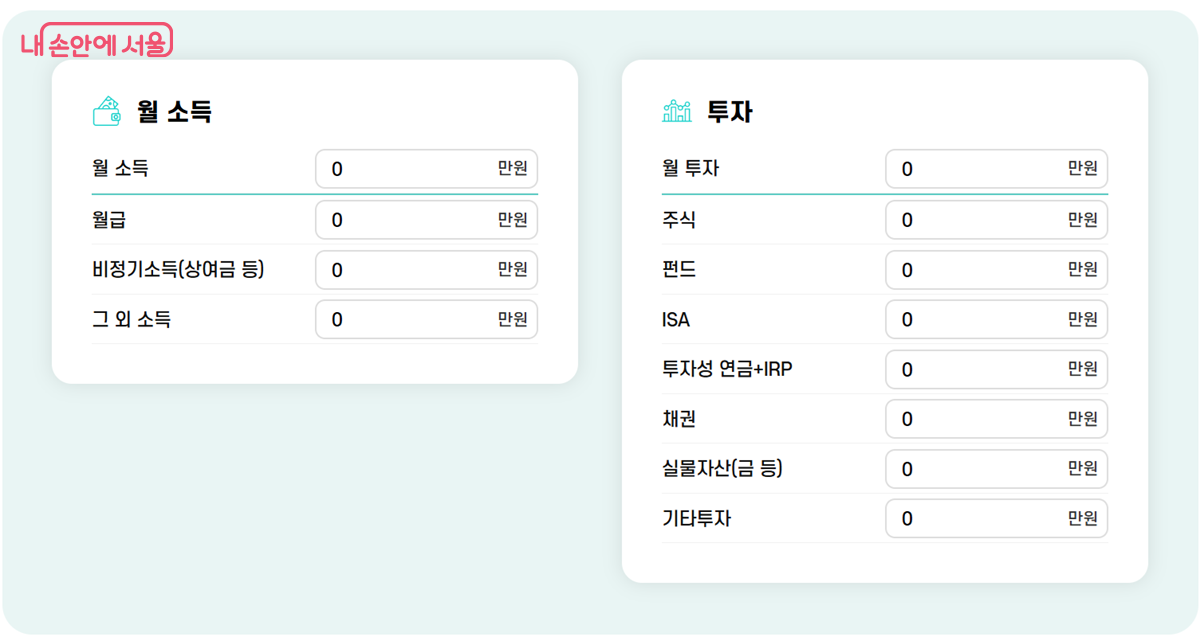Select the 펀드 amount input box

(x=980, y=270)
